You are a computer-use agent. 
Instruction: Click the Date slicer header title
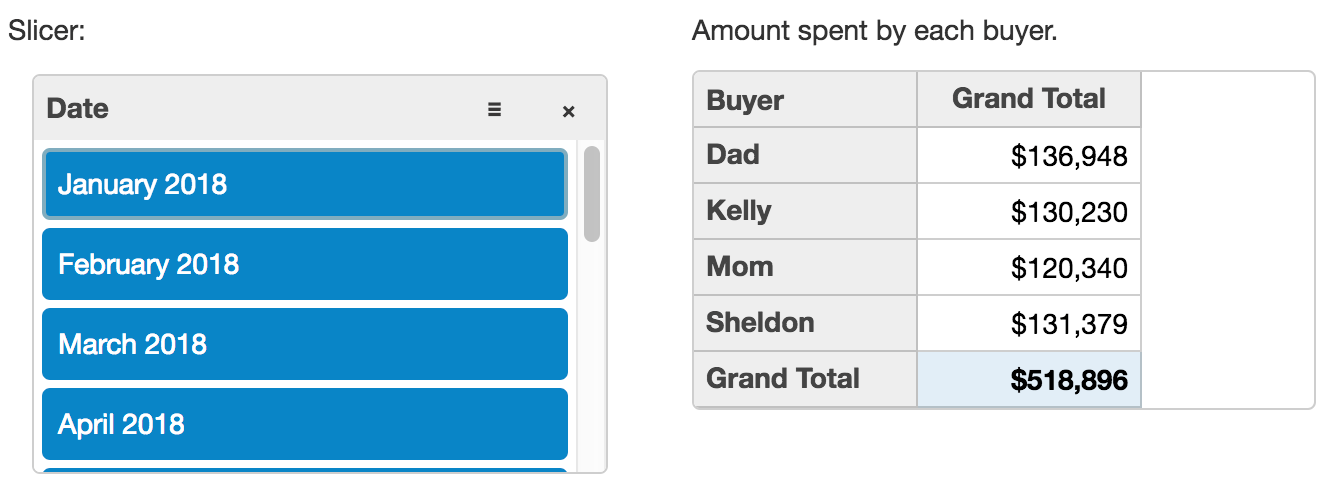78,108
